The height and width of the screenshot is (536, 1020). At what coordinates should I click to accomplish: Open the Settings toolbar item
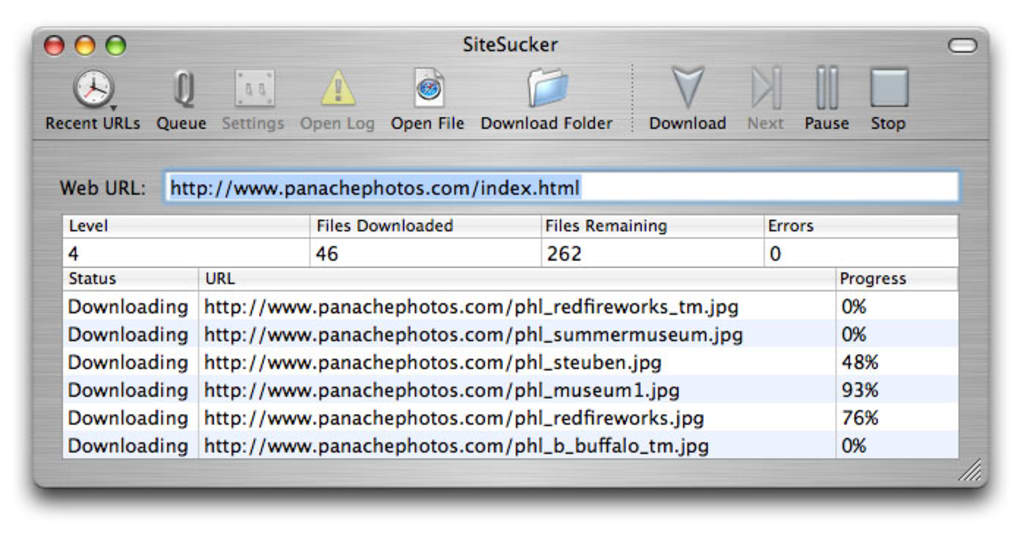click(253, 88)
